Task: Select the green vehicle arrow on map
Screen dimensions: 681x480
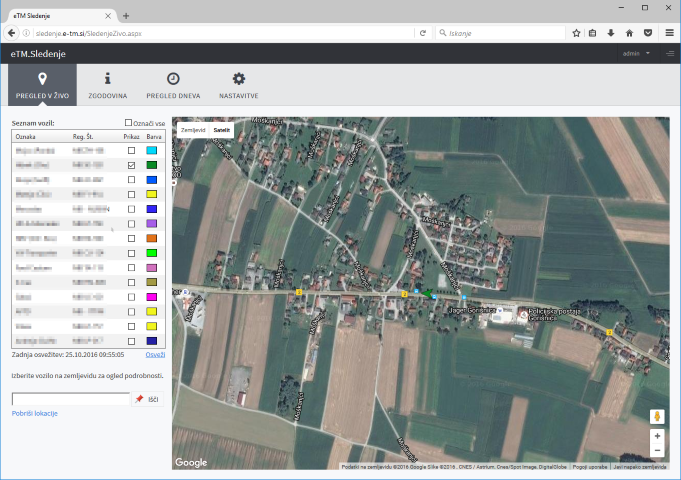Action: pyautogui.click(x=426, y=294)
